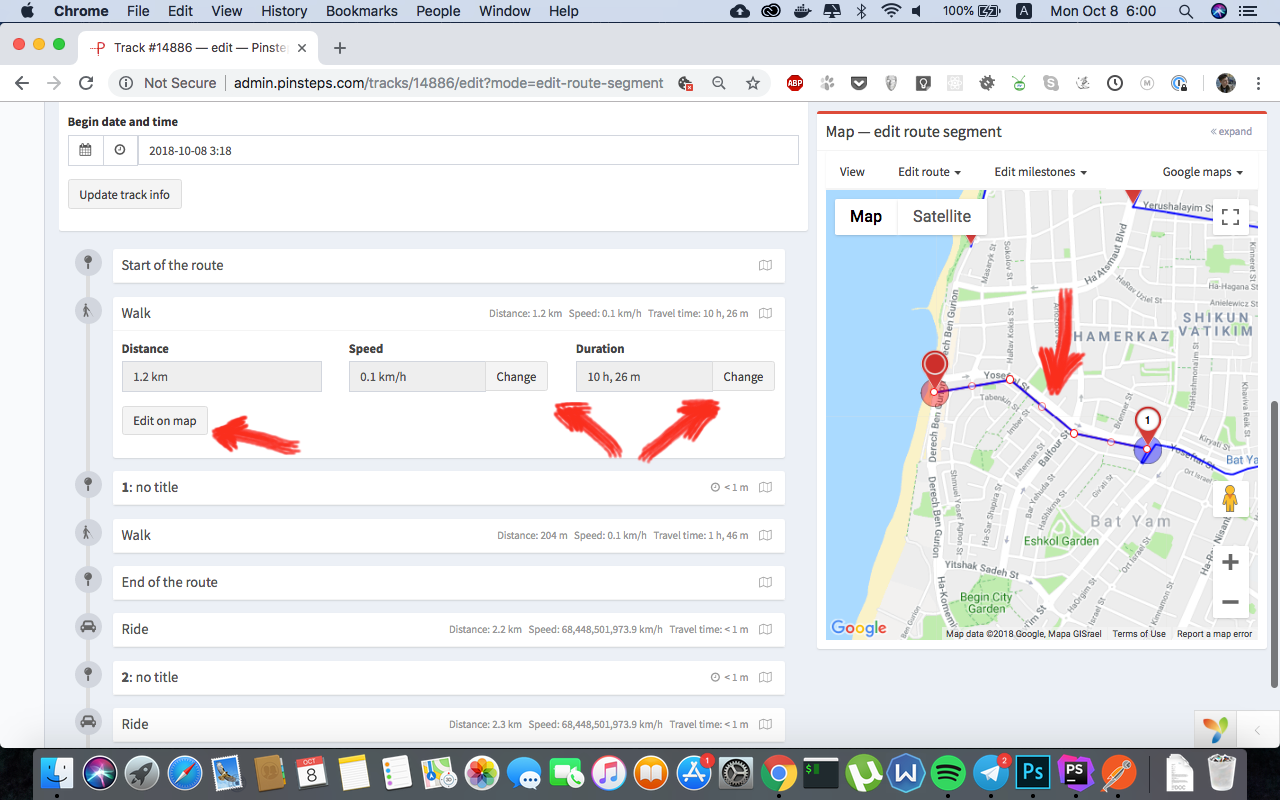Image resolution: width=1280 pixels, height=800 pixels.
Task: Click Change button next to Speed
Action: pos(516,376)
